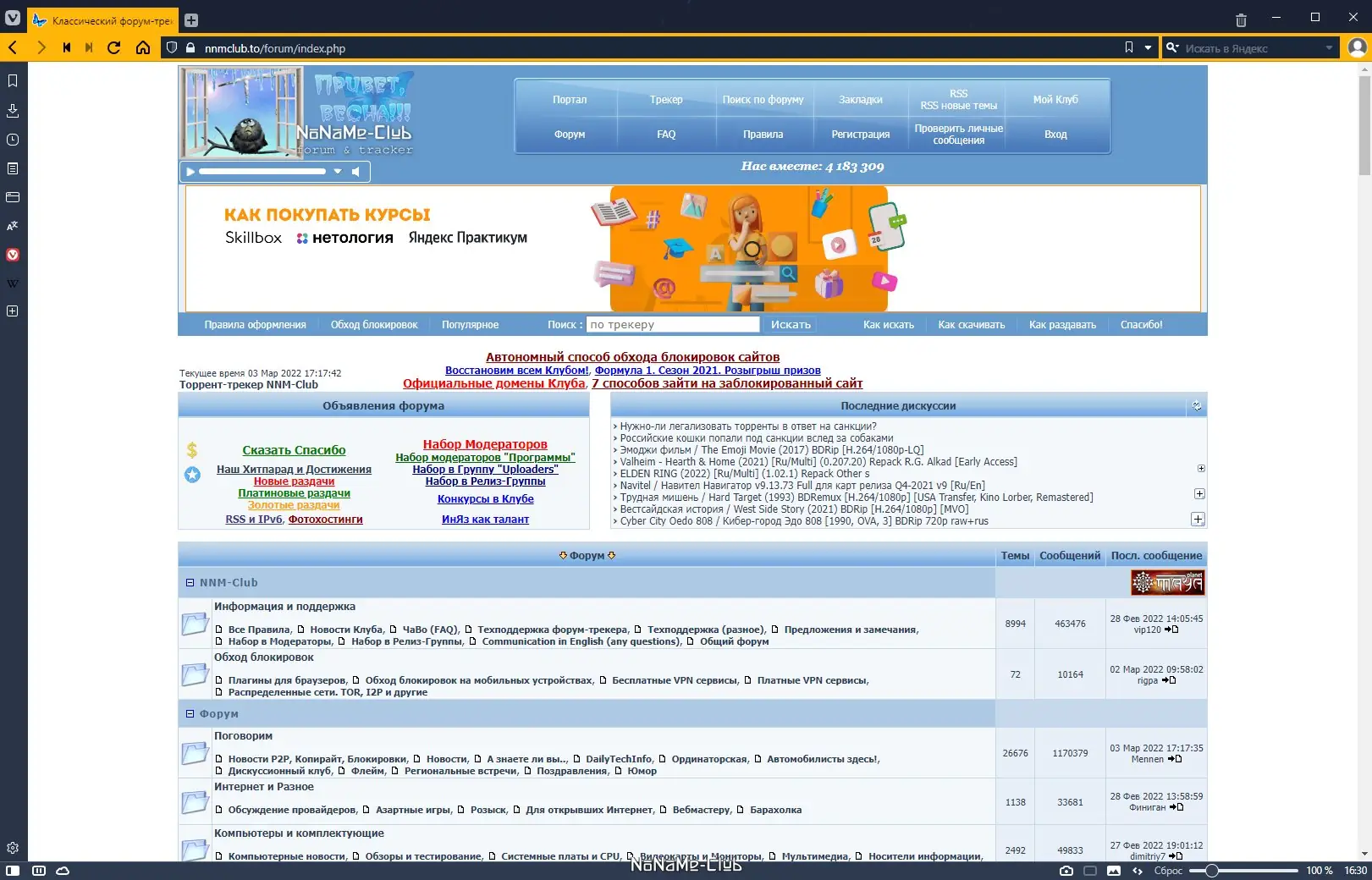Open the Vivaldi main menu

pyautogui.click(x=13, y=18)
